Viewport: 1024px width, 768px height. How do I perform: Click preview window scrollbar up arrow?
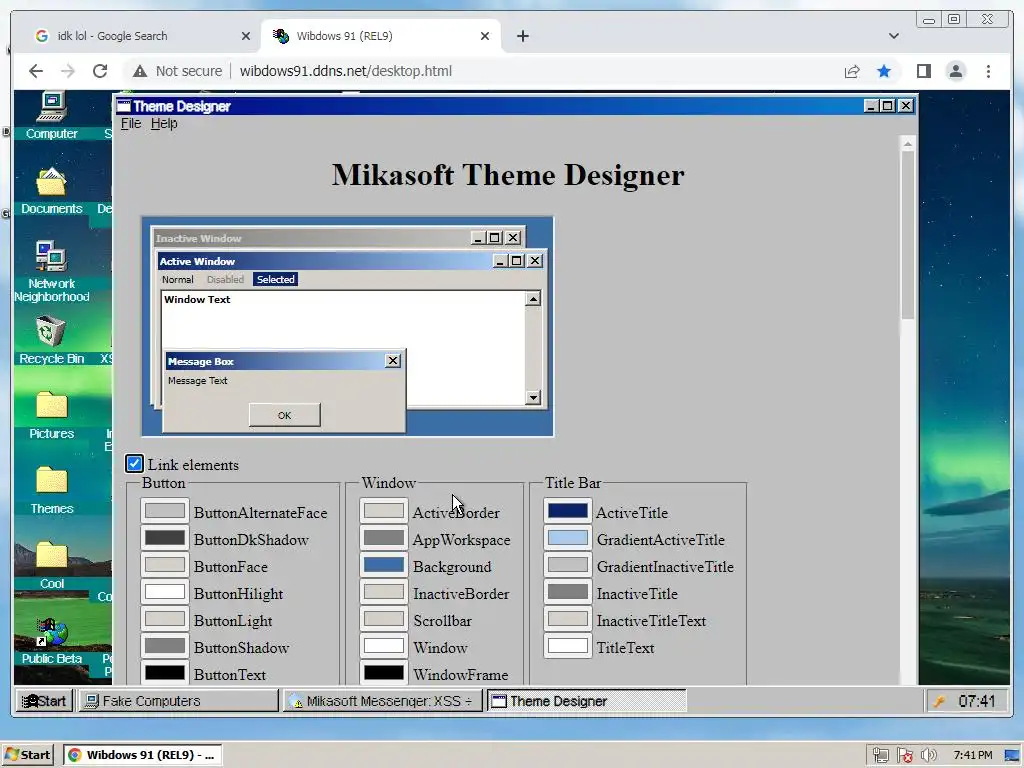click(x=533, y=298)
